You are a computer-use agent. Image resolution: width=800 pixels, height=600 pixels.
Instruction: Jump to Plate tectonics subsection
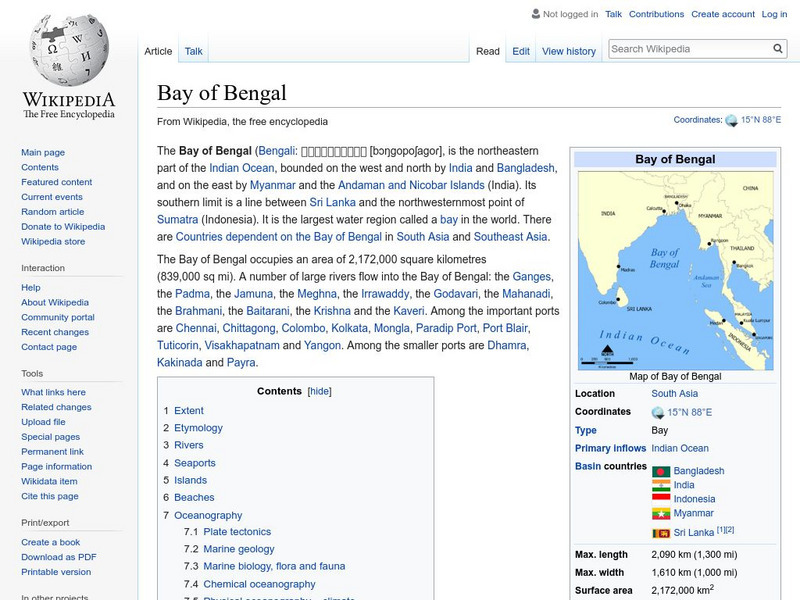pyautogui.click(x=237, y=531)
